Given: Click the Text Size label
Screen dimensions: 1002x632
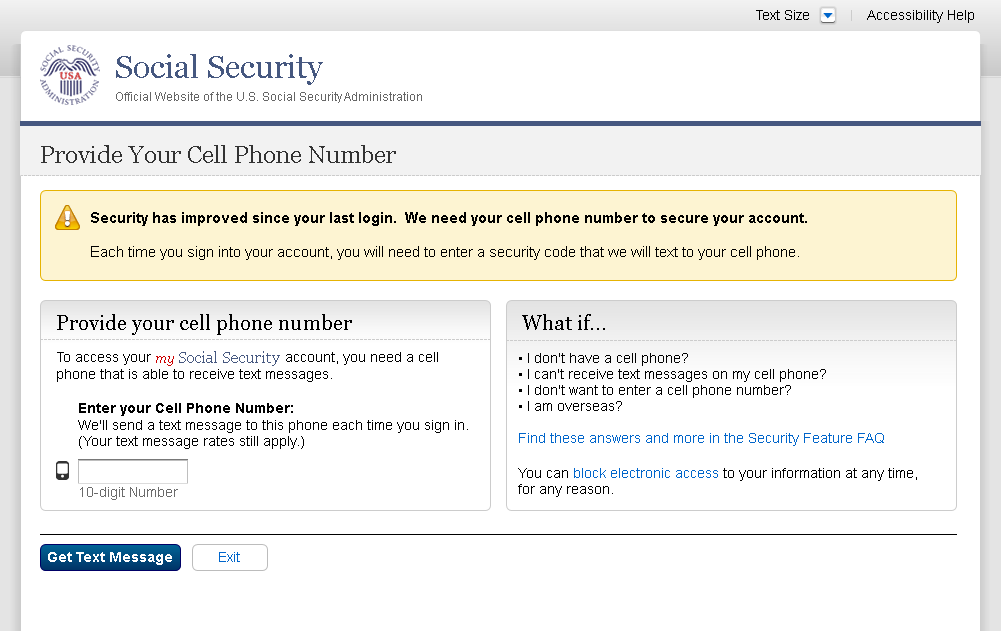Looking at the screenshot, I should 782,15.
